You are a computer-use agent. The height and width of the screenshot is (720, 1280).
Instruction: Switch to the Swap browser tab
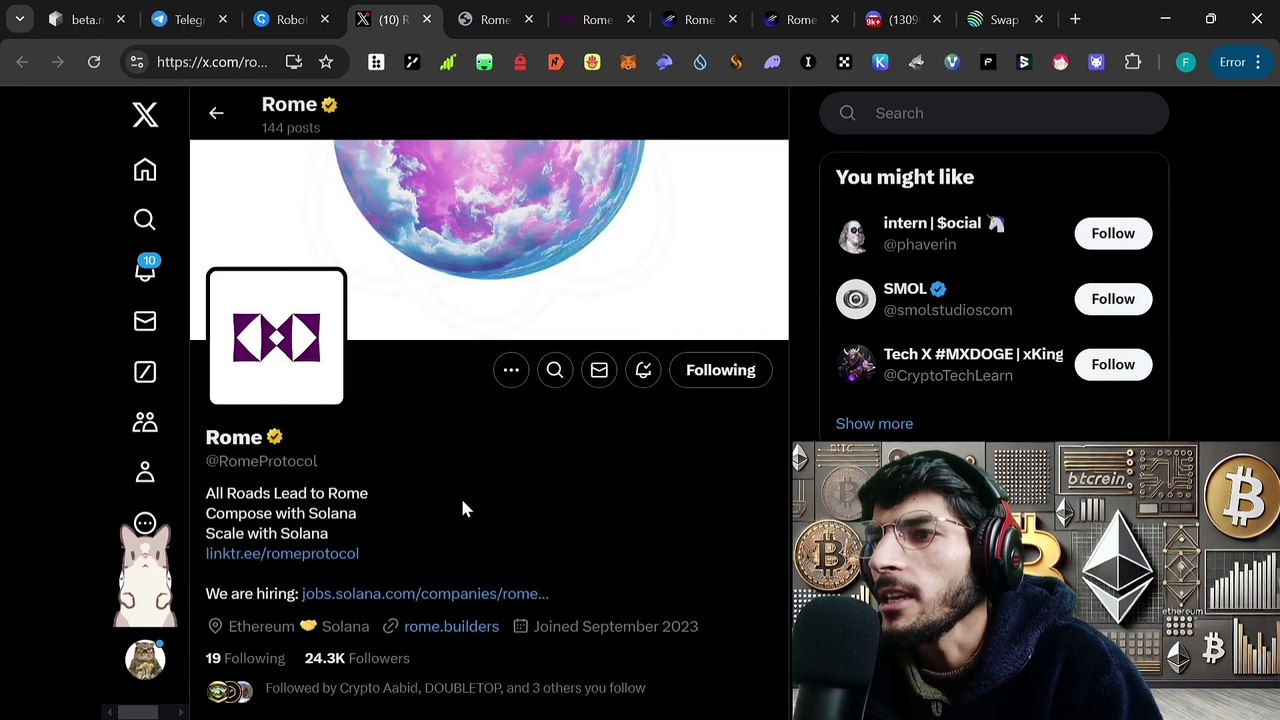tap(1004, 19)
